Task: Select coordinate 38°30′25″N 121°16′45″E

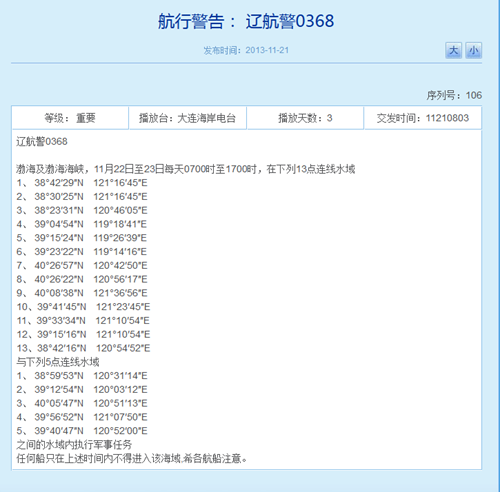Action: click(91, 197)
